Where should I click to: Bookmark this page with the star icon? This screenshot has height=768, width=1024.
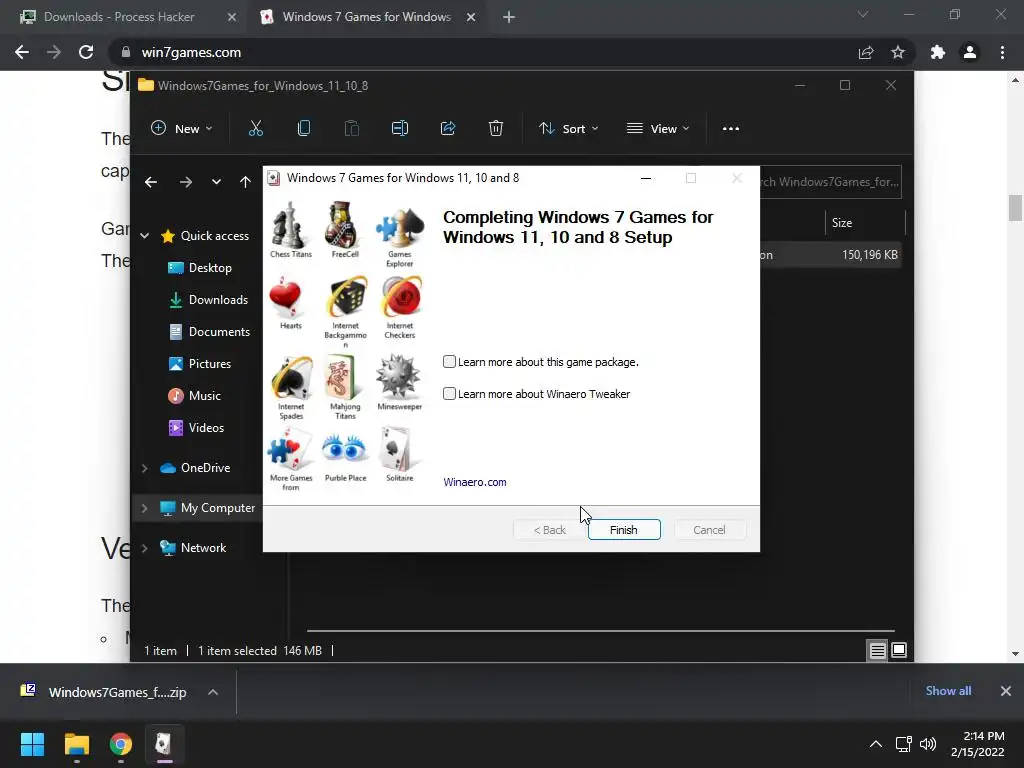tap(898, 52)
